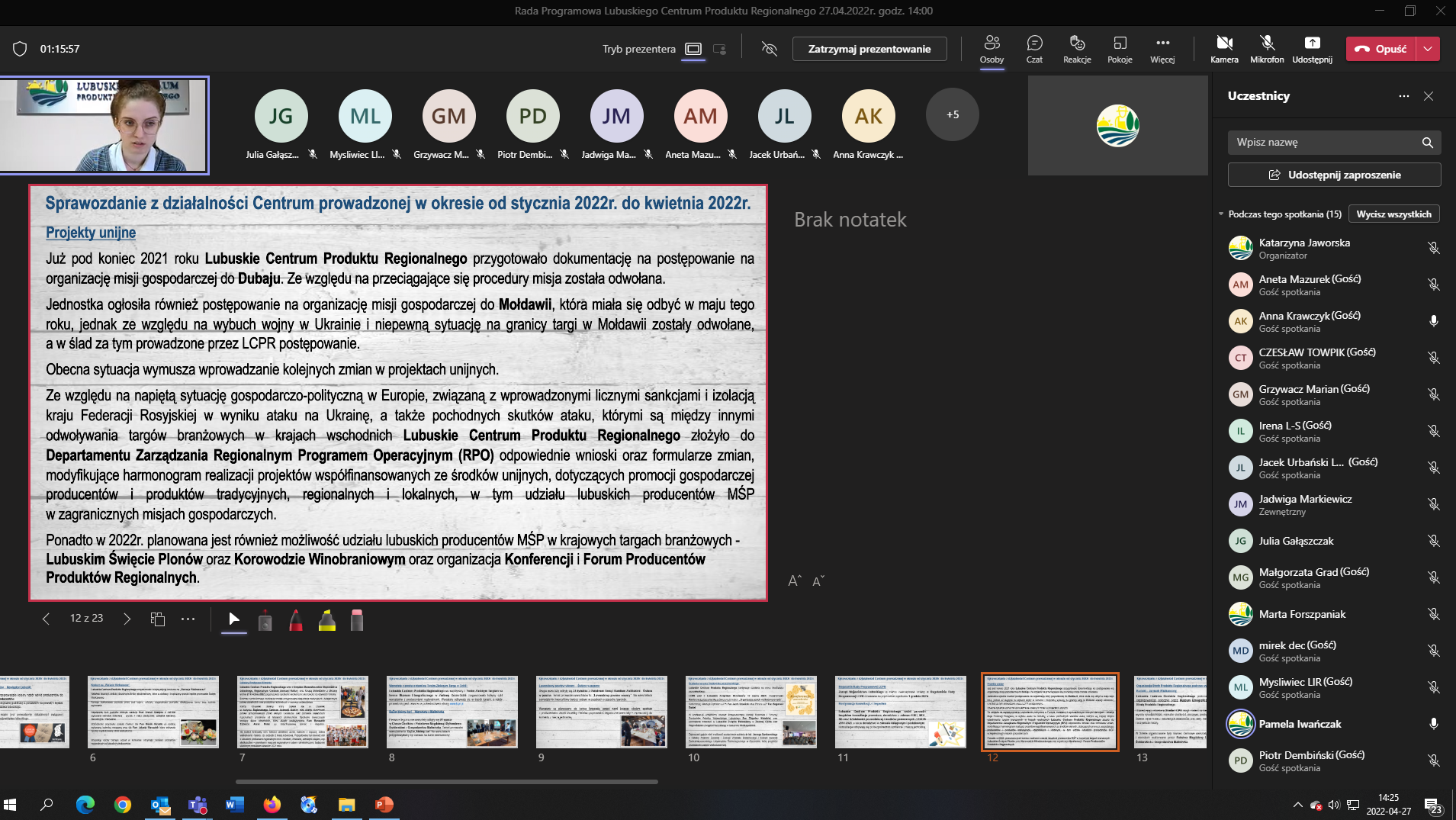
Task: Open Pokoje breakout rooms
Action: click(1120, 49)
